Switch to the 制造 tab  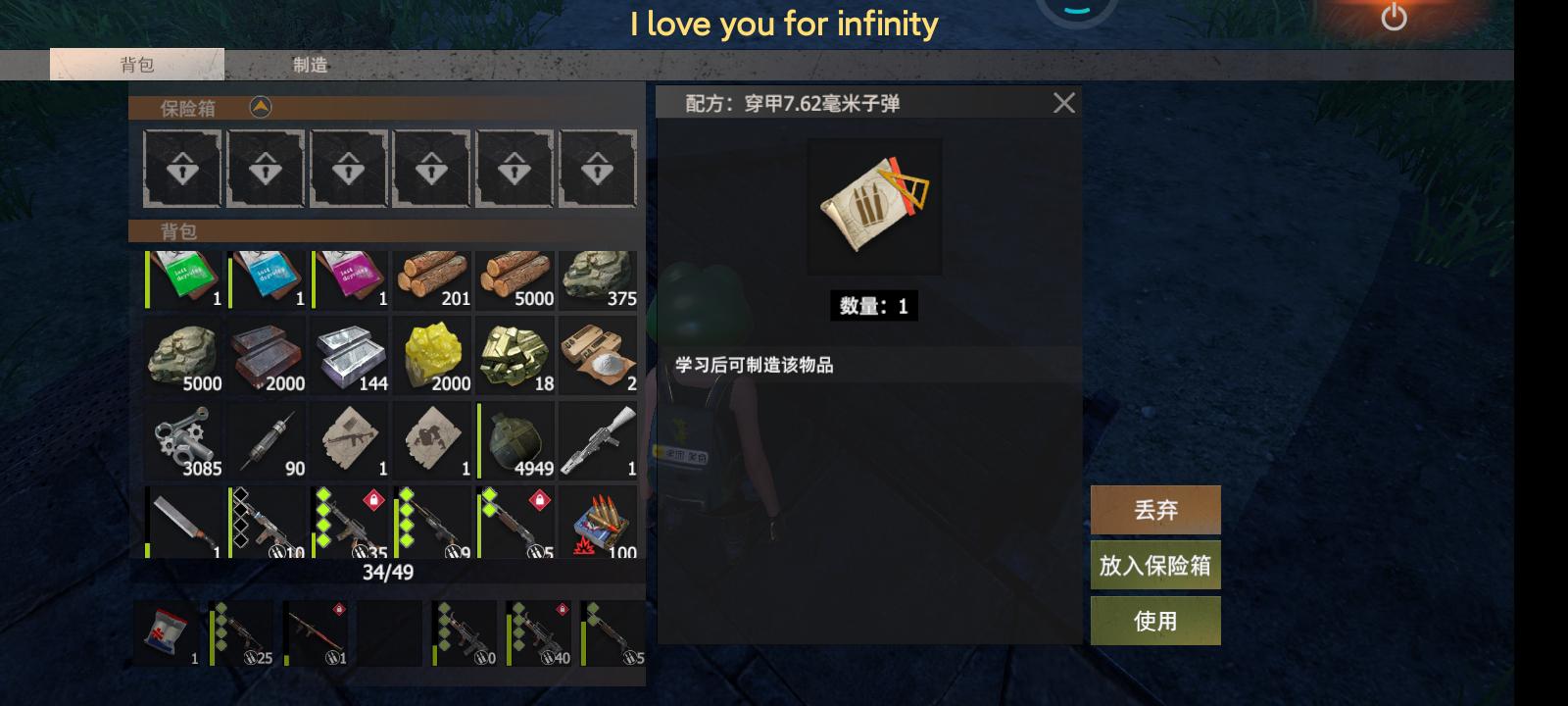coord(311,65)
